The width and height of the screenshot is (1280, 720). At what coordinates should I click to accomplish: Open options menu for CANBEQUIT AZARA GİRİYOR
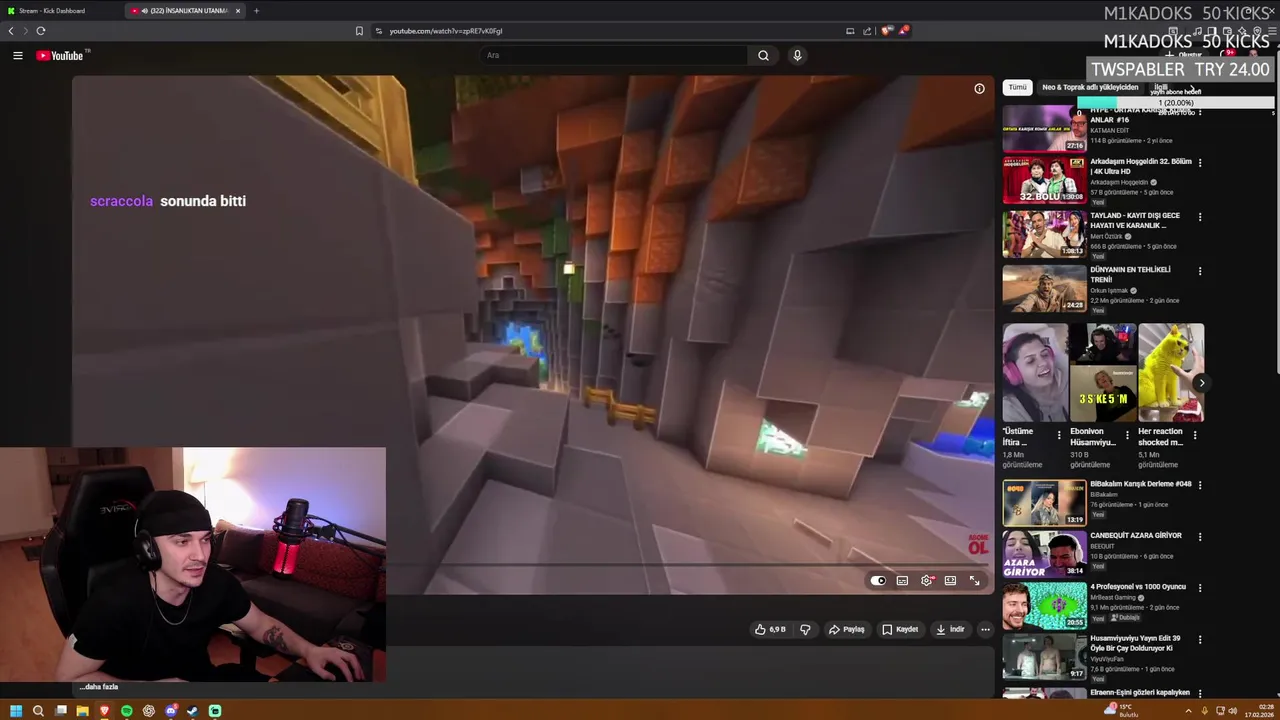tap(1200, 537)
